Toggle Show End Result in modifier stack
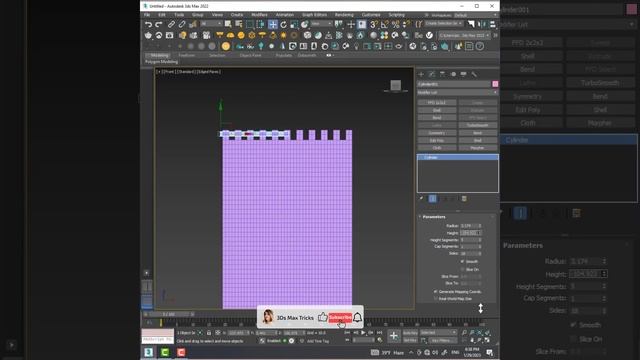This screenshot has width=640, height=360. pos(433,199)
